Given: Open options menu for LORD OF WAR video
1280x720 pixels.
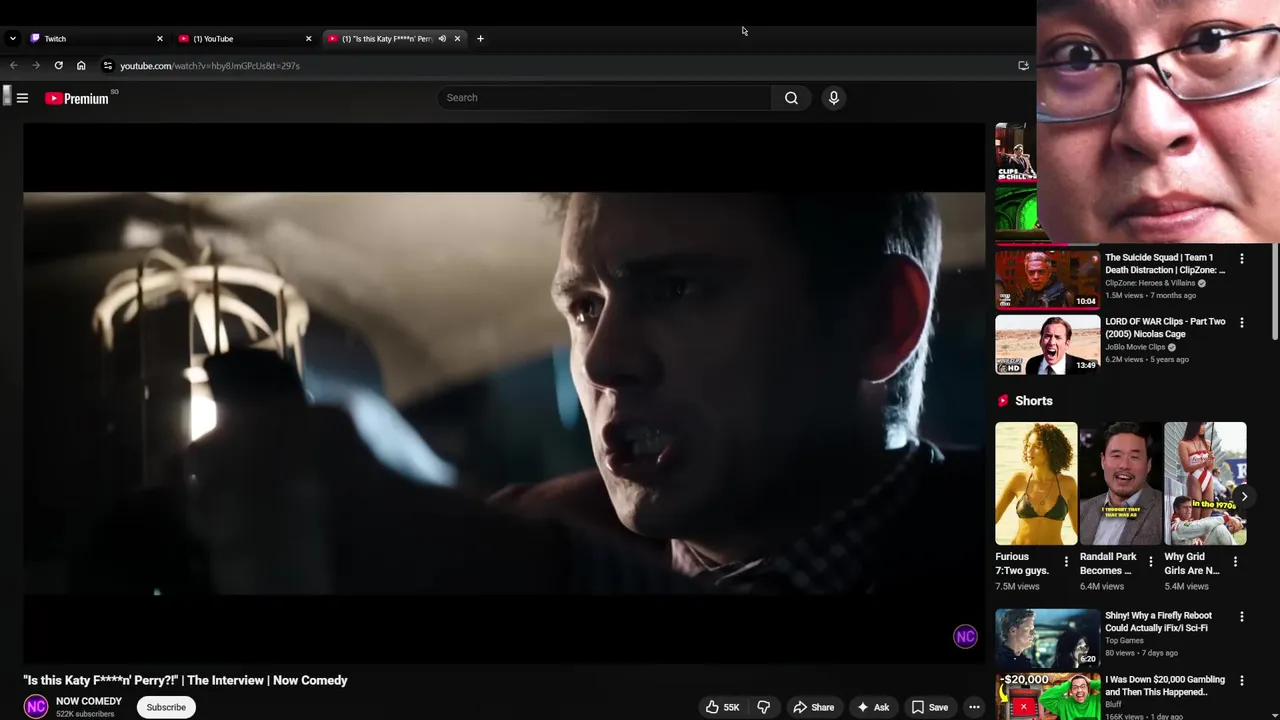Looking at the screenshot, I should coord(1242,323).
